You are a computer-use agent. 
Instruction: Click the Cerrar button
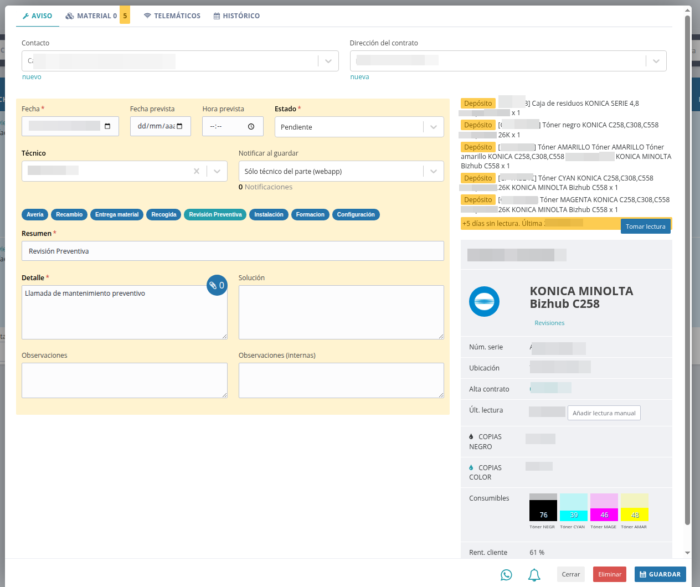pyautogui.click(x=571, y=575)
